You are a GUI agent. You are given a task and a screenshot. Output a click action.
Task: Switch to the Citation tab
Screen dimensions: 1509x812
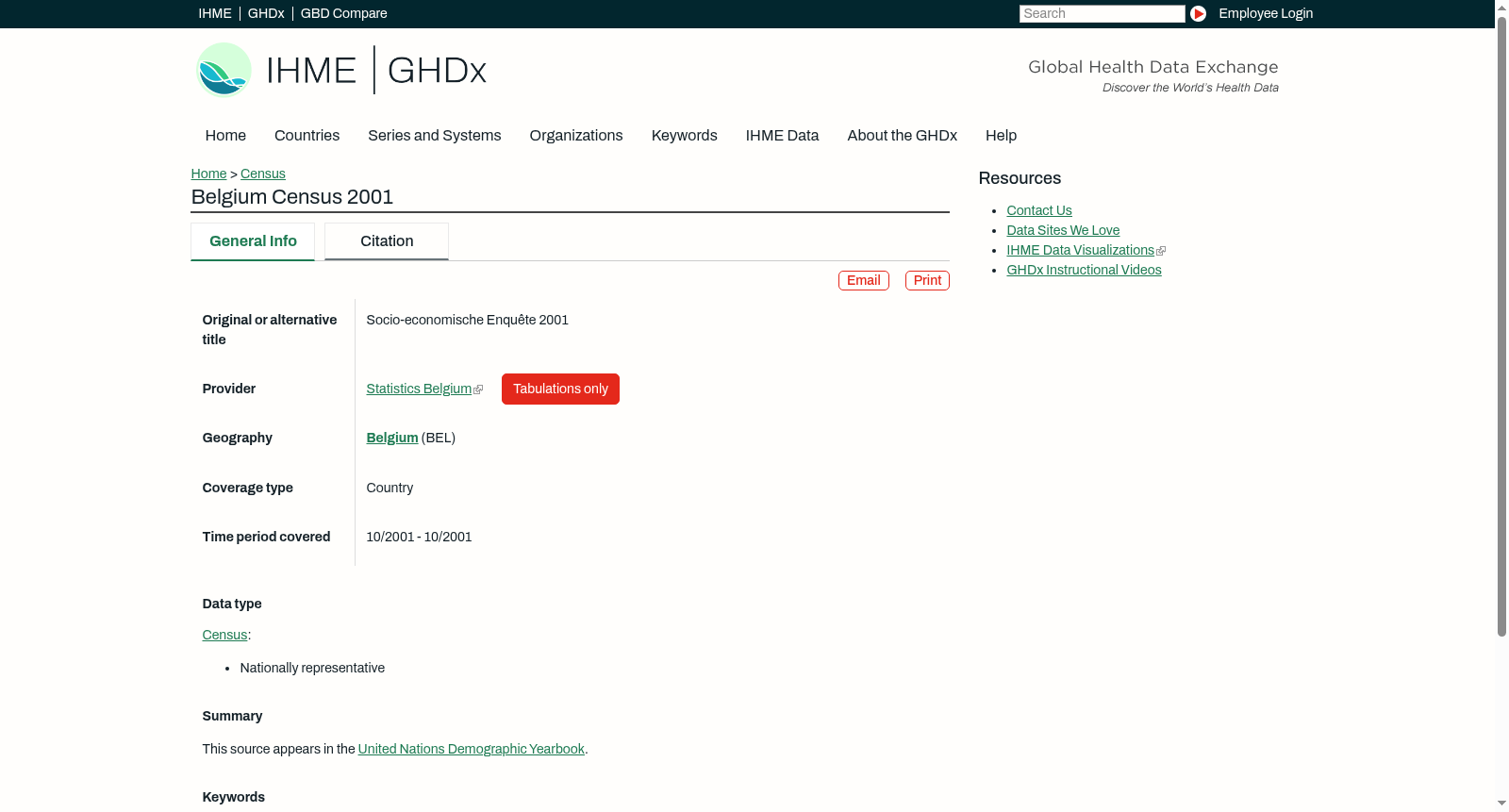(x=387, y=241)
